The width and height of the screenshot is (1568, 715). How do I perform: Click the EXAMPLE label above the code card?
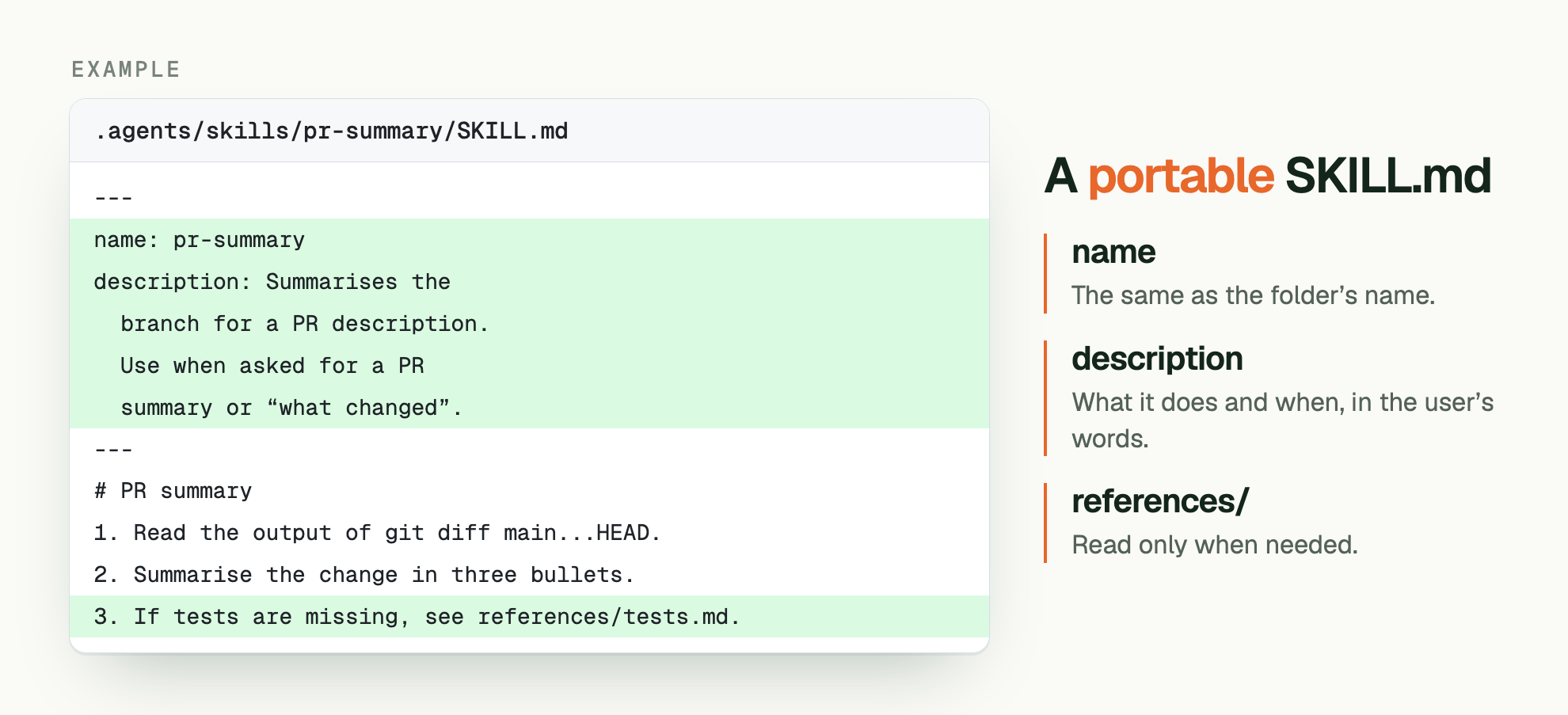click(x=126, y=70)
